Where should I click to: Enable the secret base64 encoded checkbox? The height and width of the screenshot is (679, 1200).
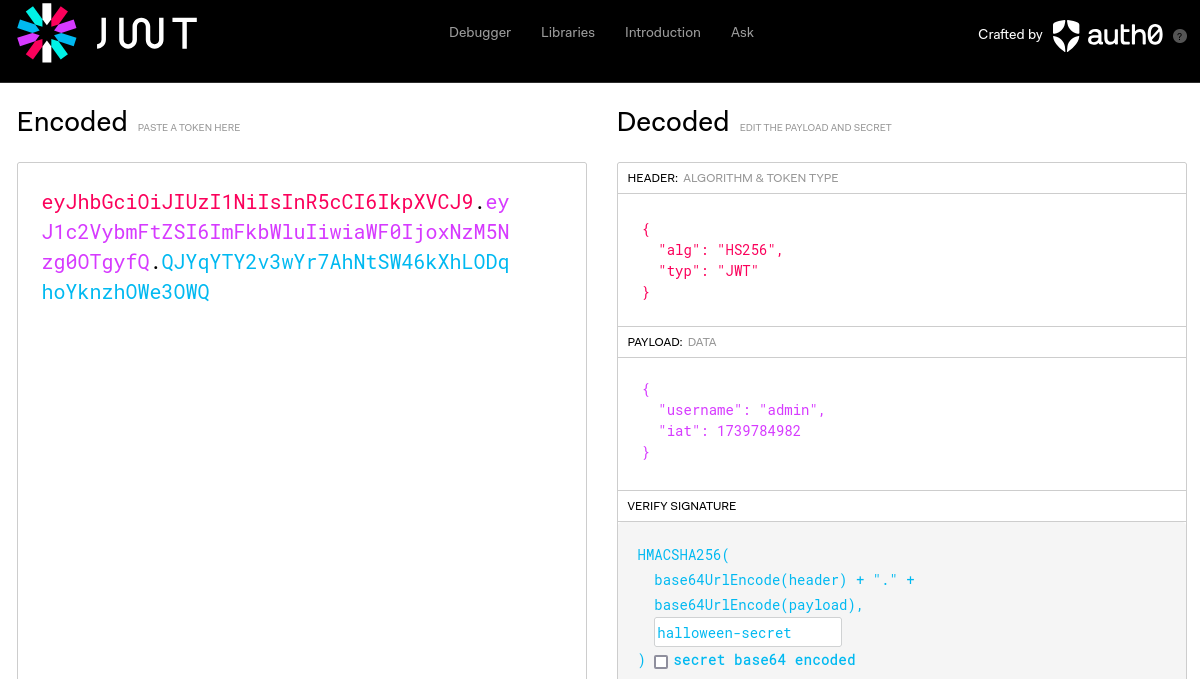tap(661, 661)
